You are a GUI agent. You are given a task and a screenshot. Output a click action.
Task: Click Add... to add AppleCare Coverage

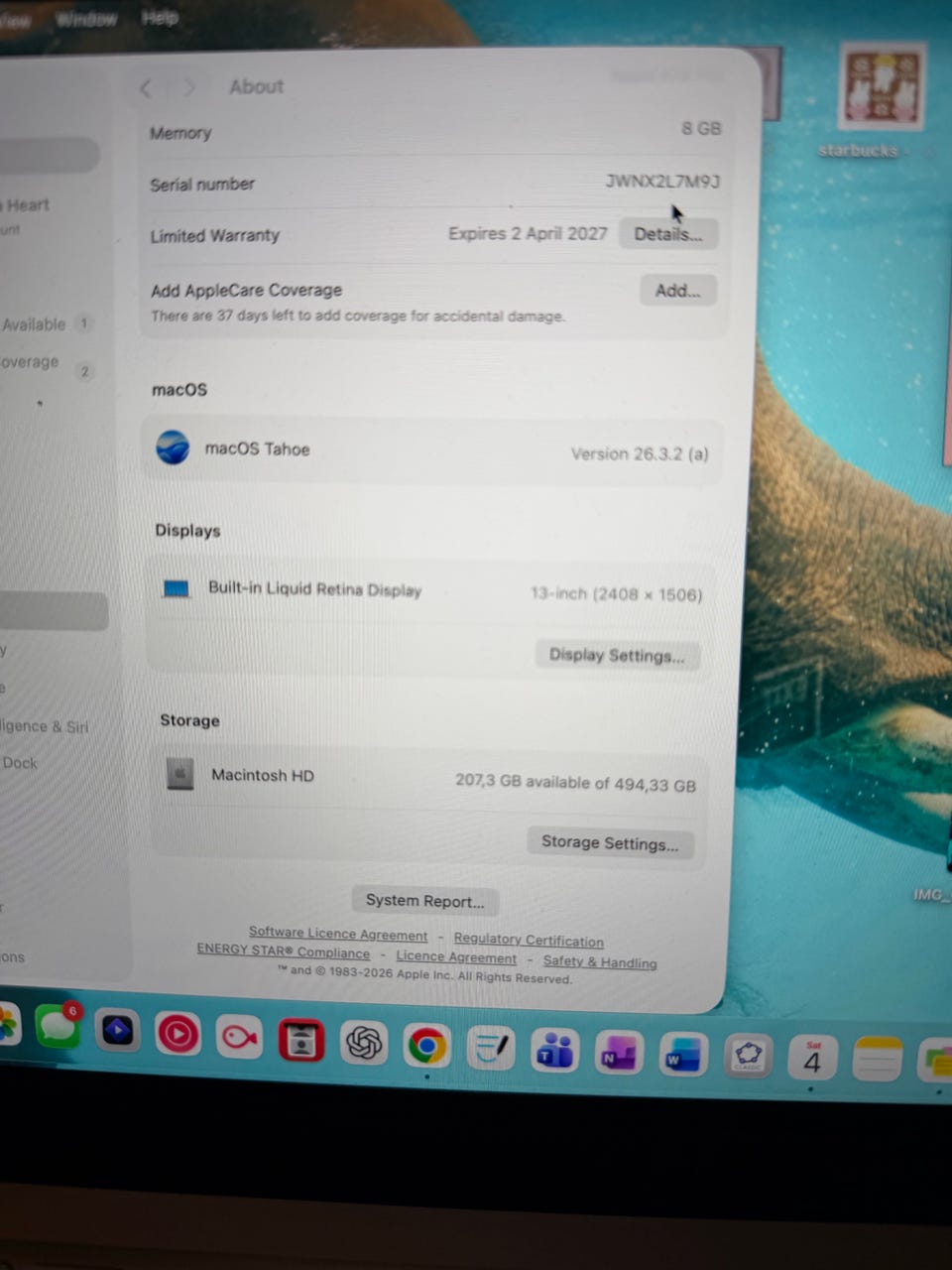[x=677, y=291]
